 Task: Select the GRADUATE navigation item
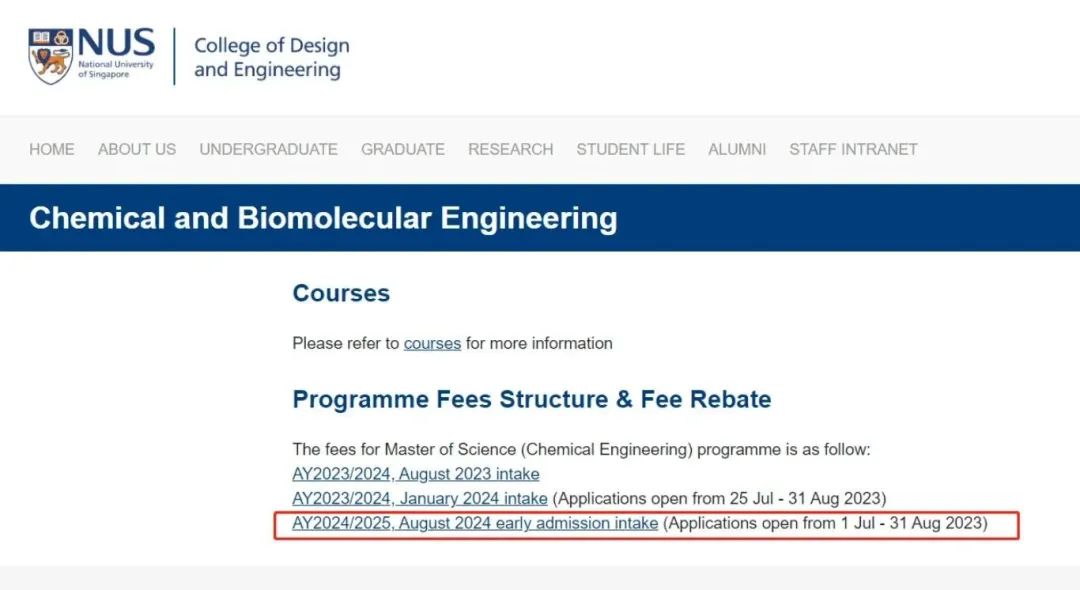403,149
